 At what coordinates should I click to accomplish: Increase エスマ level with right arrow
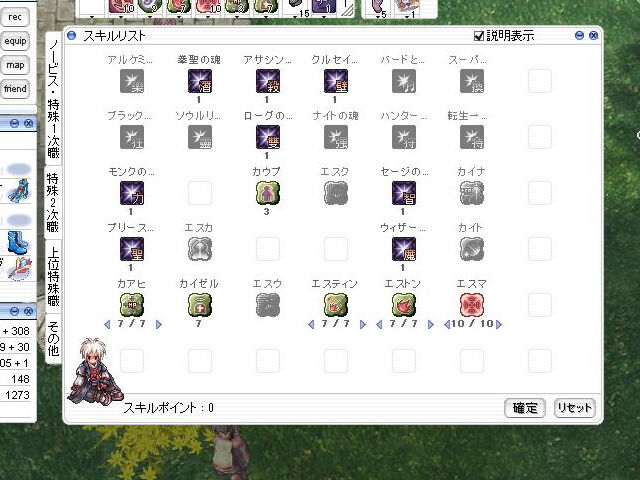[498, 324]
